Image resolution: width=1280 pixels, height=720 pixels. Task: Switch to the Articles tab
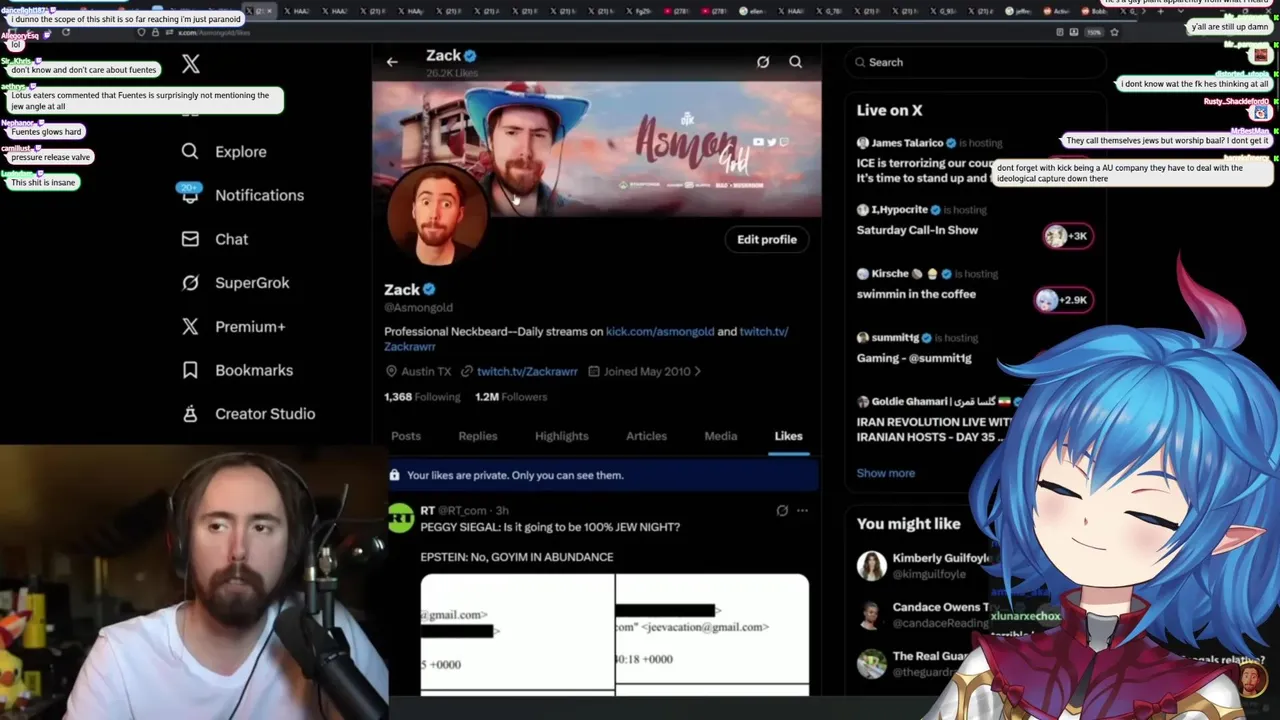point(646,436)
